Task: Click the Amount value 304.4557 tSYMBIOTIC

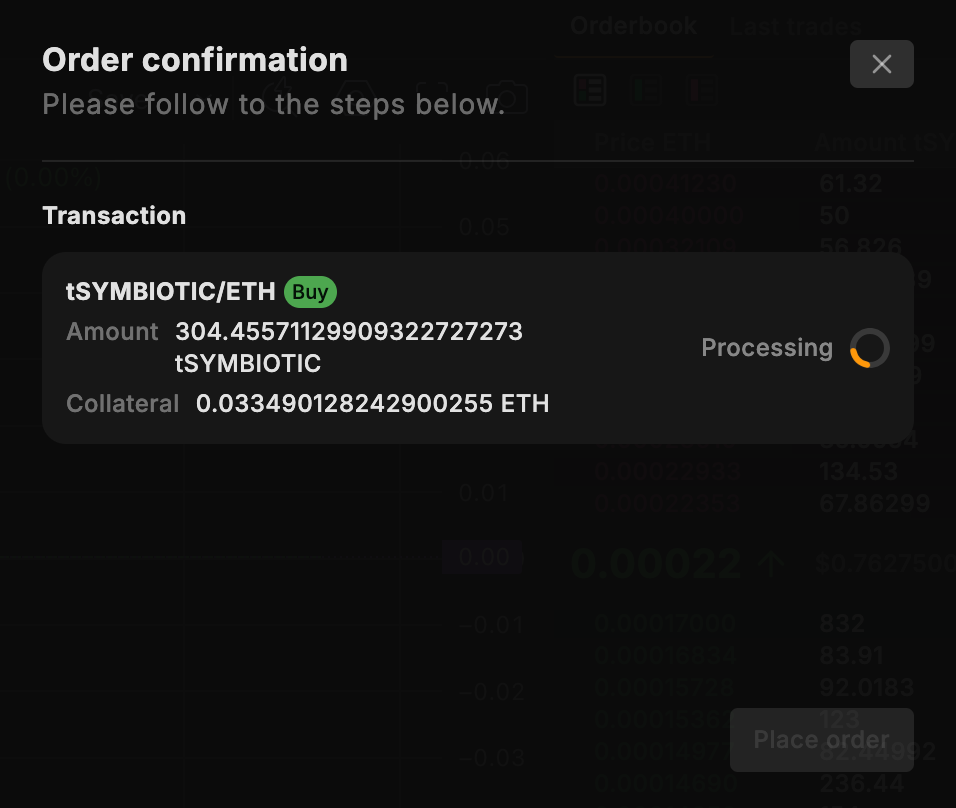Action: pos(348,347)
